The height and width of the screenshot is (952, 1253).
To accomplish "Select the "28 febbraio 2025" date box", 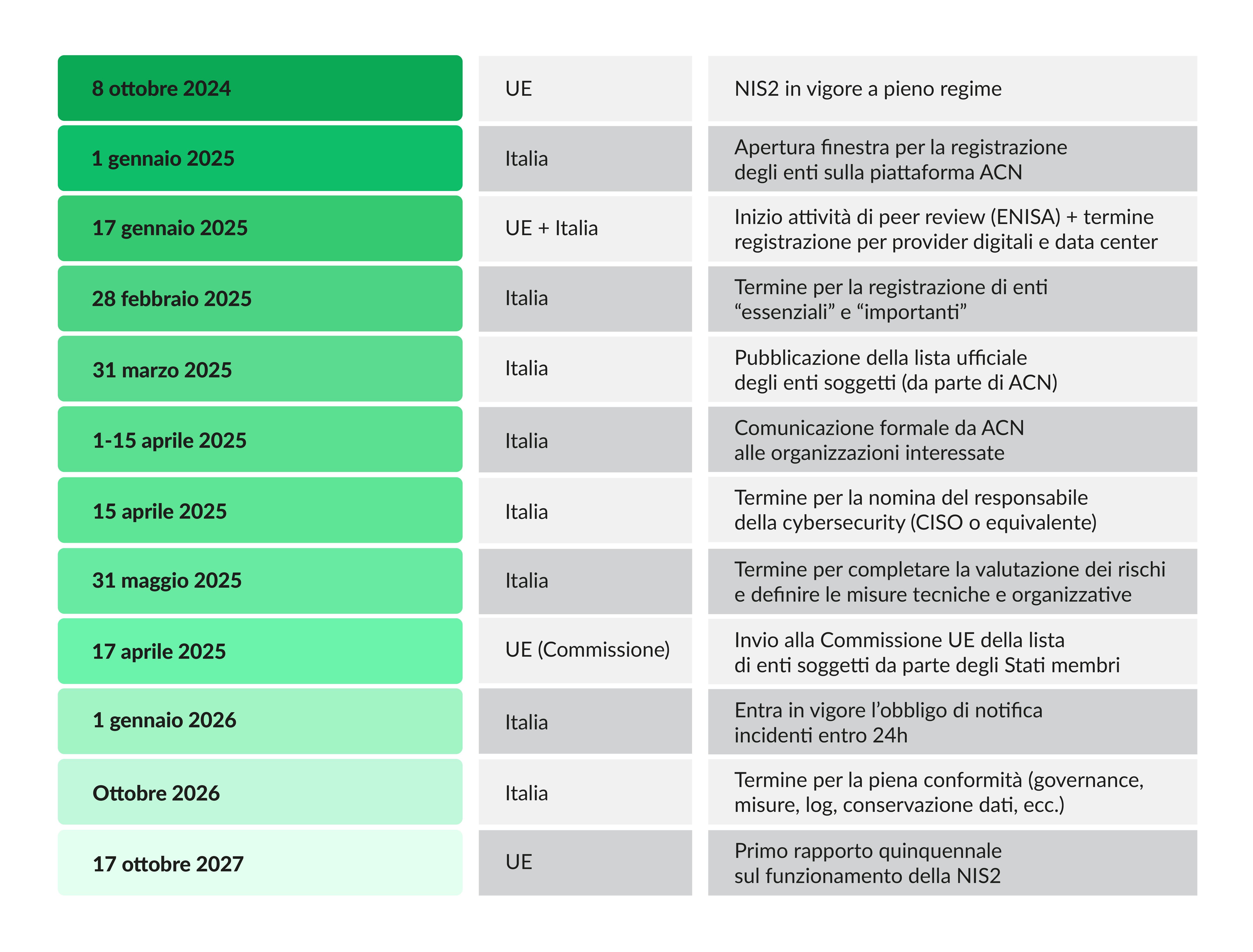I will click(x=260, y=299).
